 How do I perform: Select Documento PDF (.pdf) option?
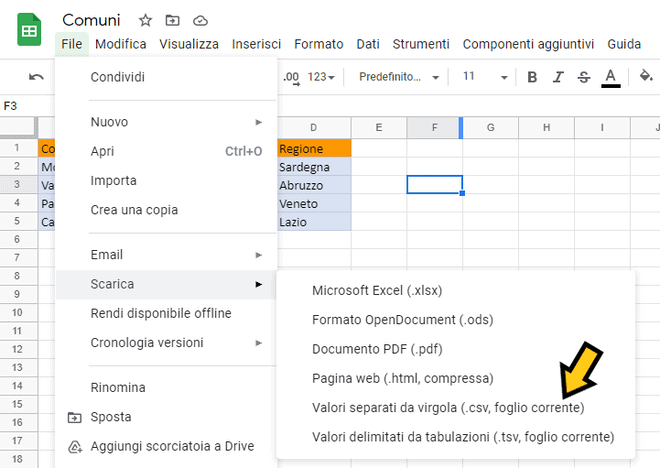[376, 349]
